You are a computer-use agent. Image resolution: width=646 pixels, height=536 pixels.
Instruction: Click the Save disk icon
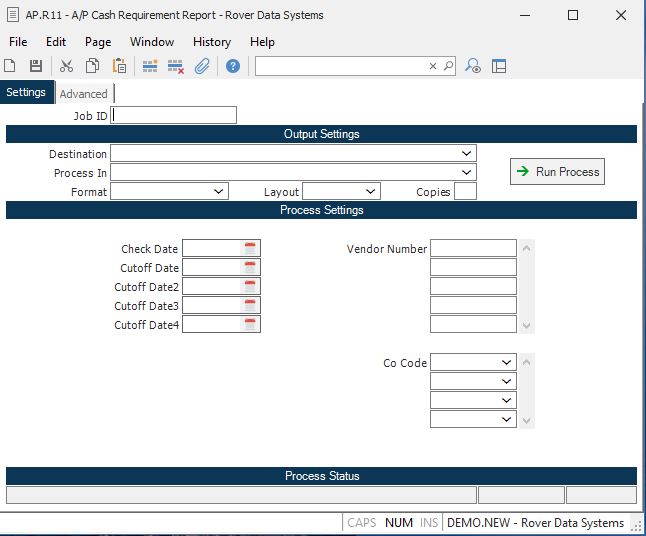36,66
